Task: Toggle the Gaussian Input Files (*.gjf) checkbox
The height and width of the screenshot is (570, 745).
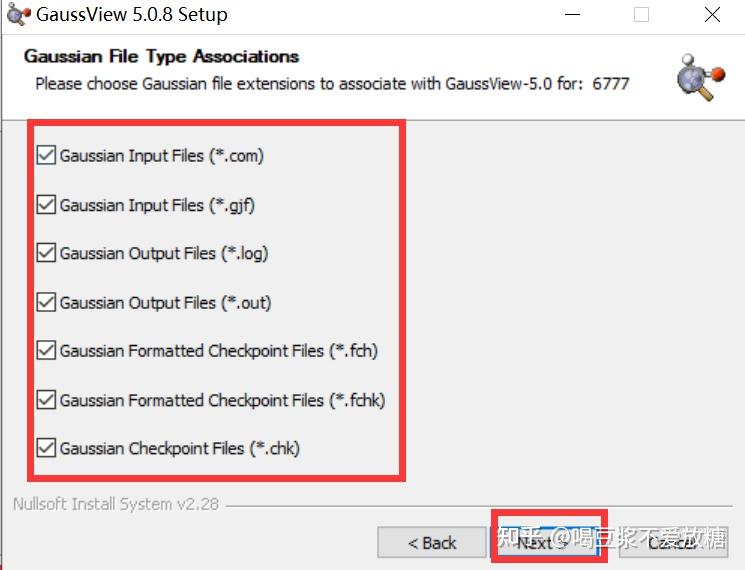Action: 46,204
